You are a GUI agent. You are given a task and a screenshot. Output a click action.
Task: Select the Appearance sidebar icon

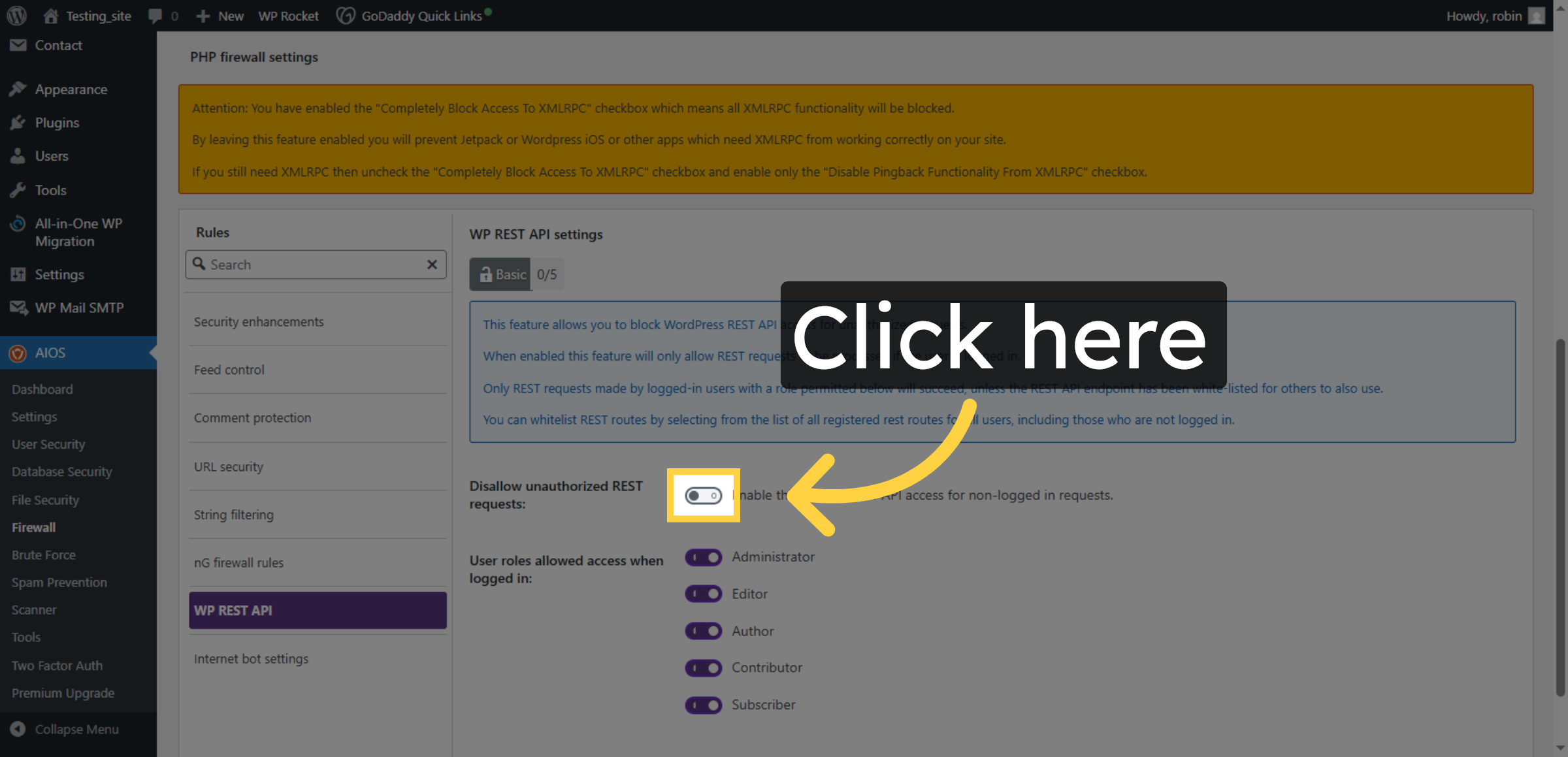coord(18,89)
